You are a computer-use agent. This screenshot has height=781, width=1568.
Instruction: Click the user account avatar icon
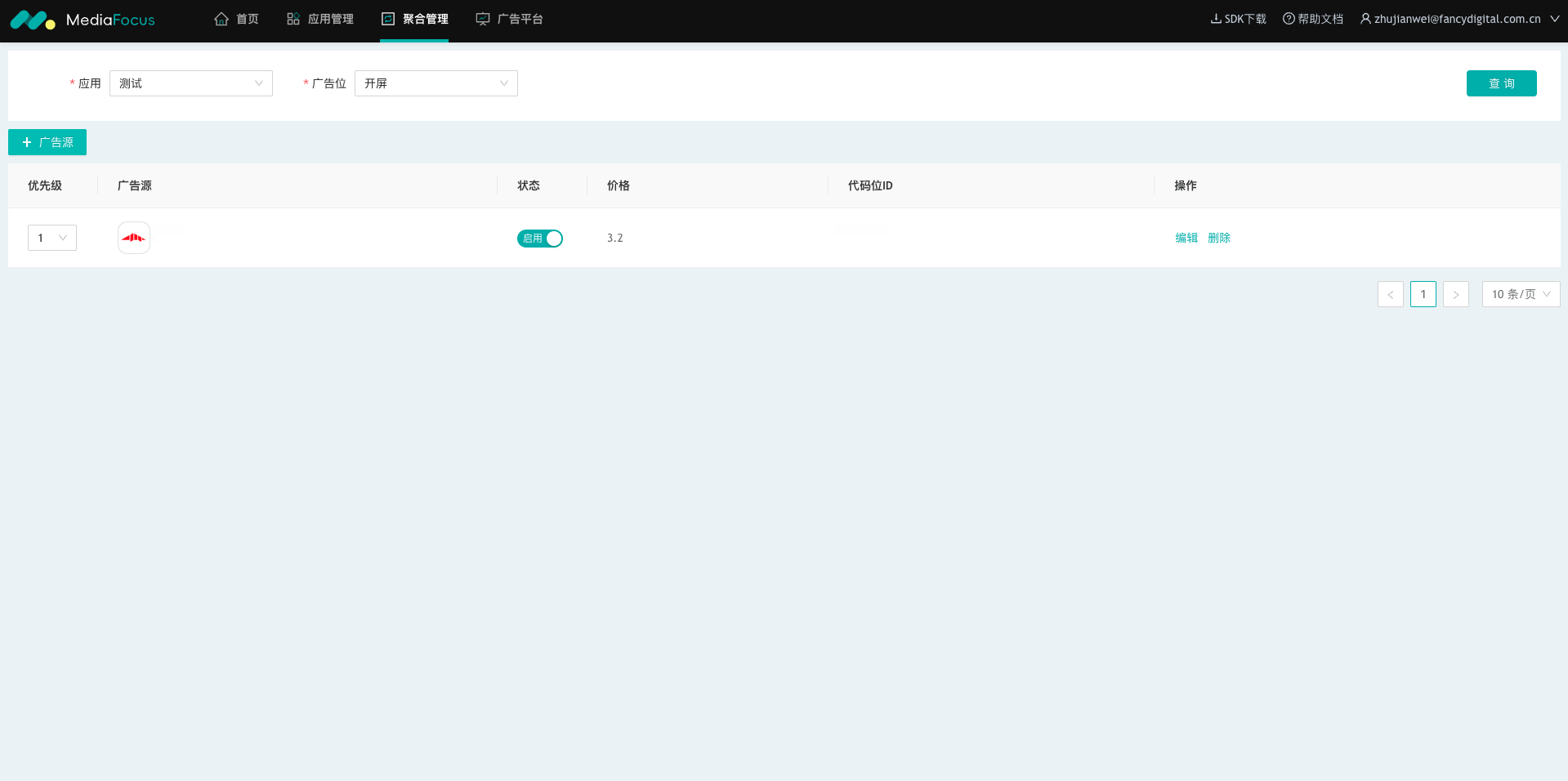[x=1365, y=19]
